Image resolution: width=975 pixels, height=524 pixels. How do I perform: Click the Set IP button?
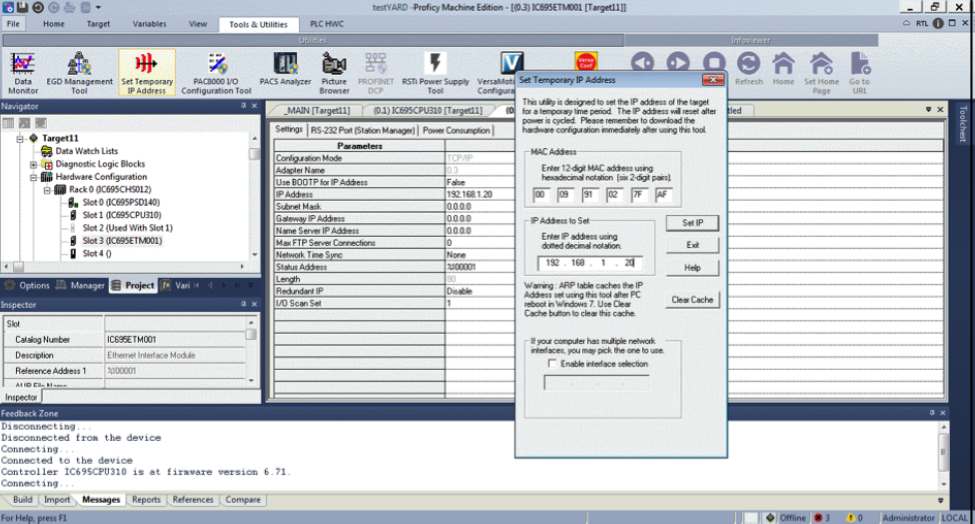pos(692,223)
